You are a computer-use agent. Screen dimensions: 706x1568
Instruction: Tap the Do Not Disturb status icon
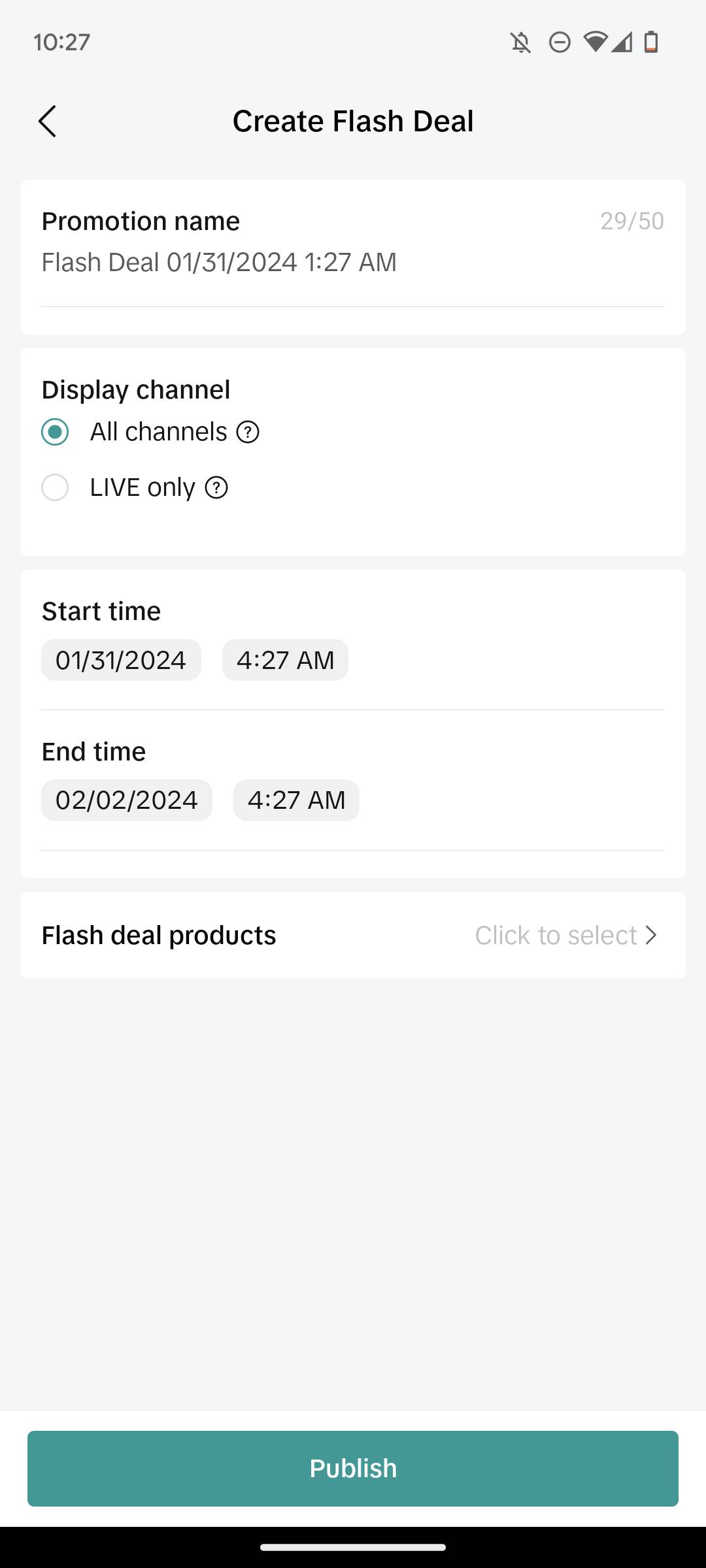560,43
